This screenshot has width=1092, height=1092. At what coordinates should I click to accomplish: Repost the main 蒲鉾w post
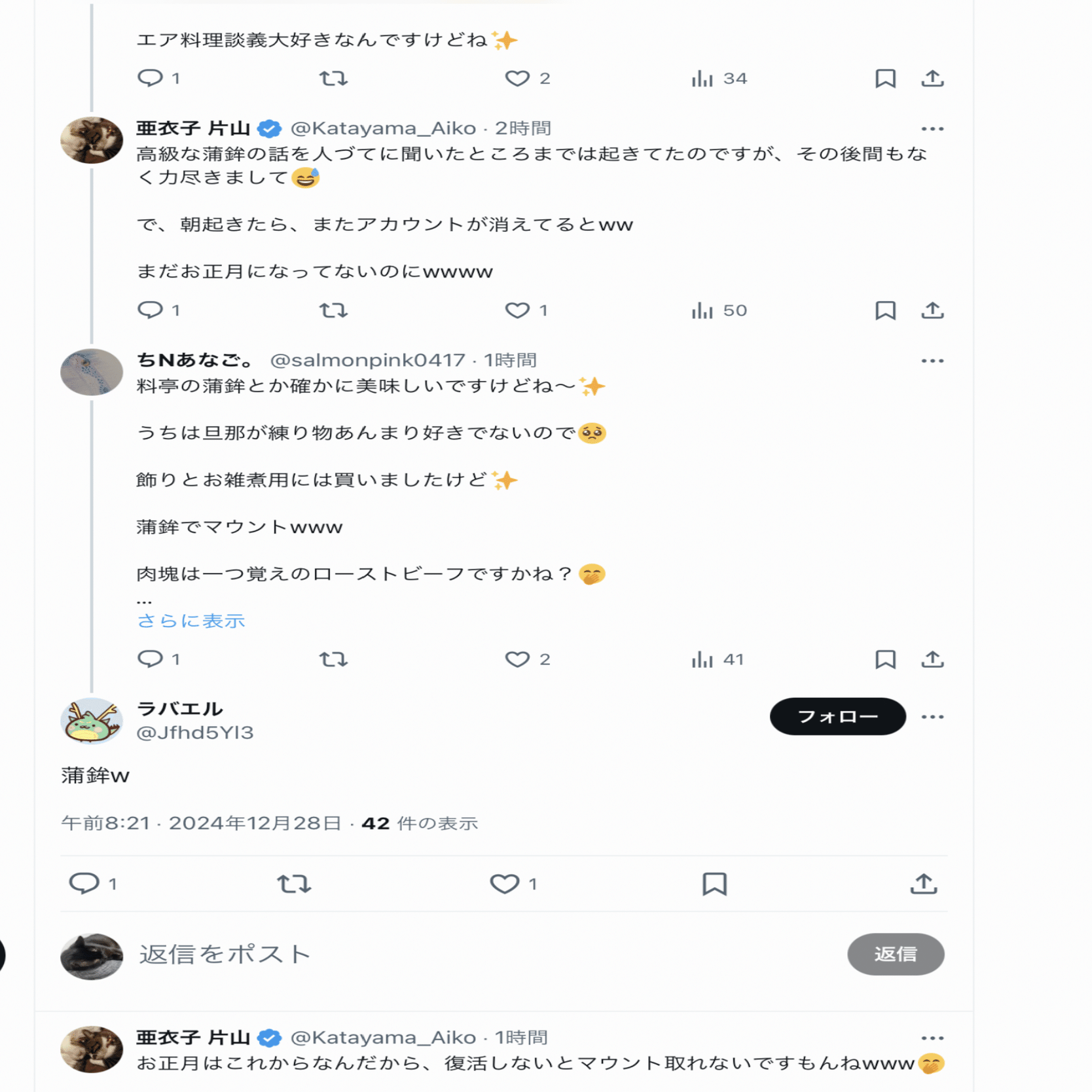(294, 884)
